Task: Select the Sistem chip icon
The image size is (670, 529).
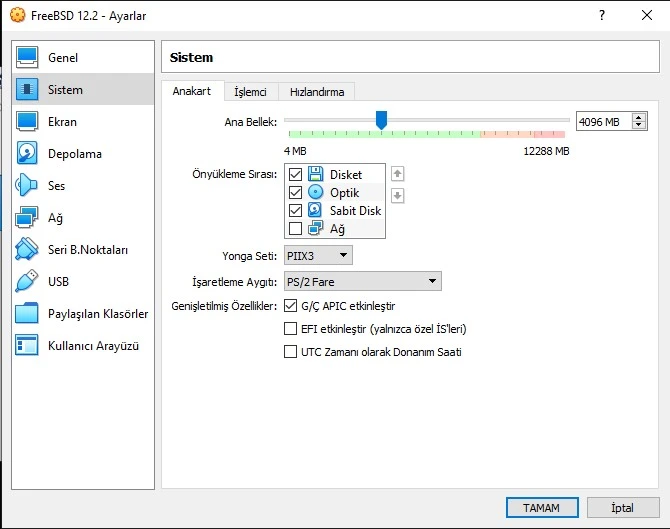Action: pos(27,89)
